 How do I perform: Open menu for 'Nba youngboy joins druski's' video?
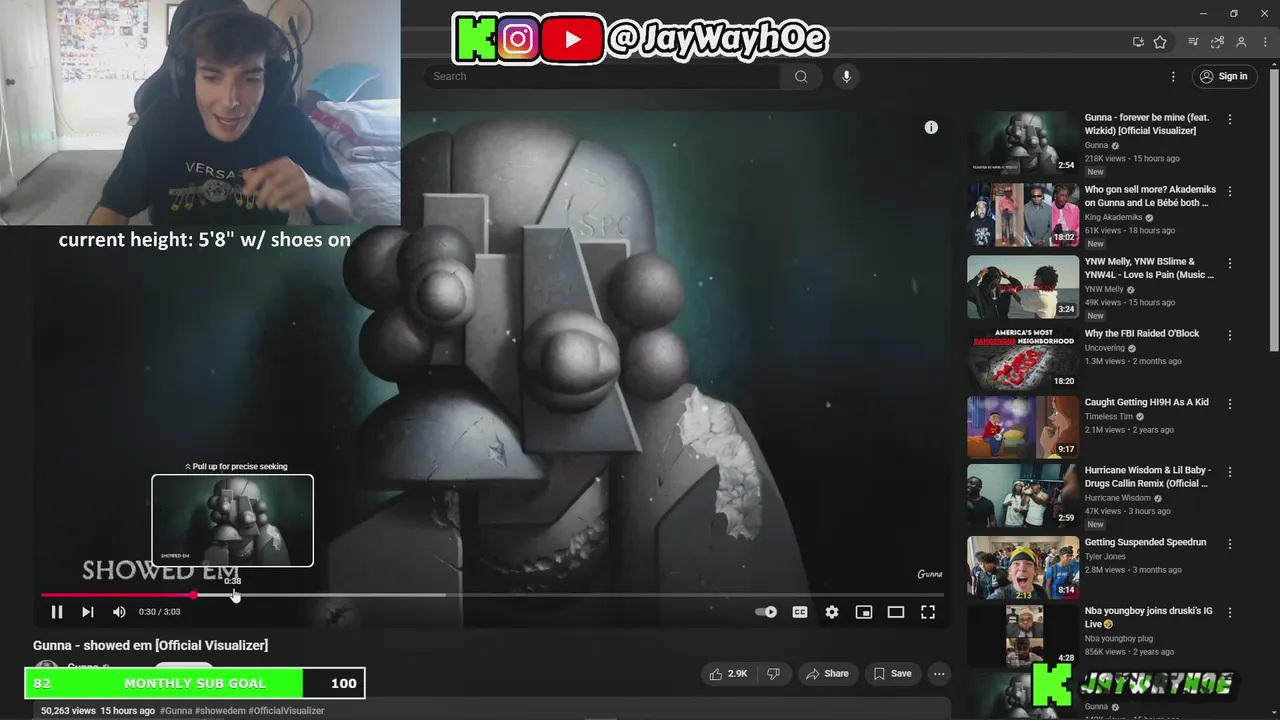tap(1230, 612)
